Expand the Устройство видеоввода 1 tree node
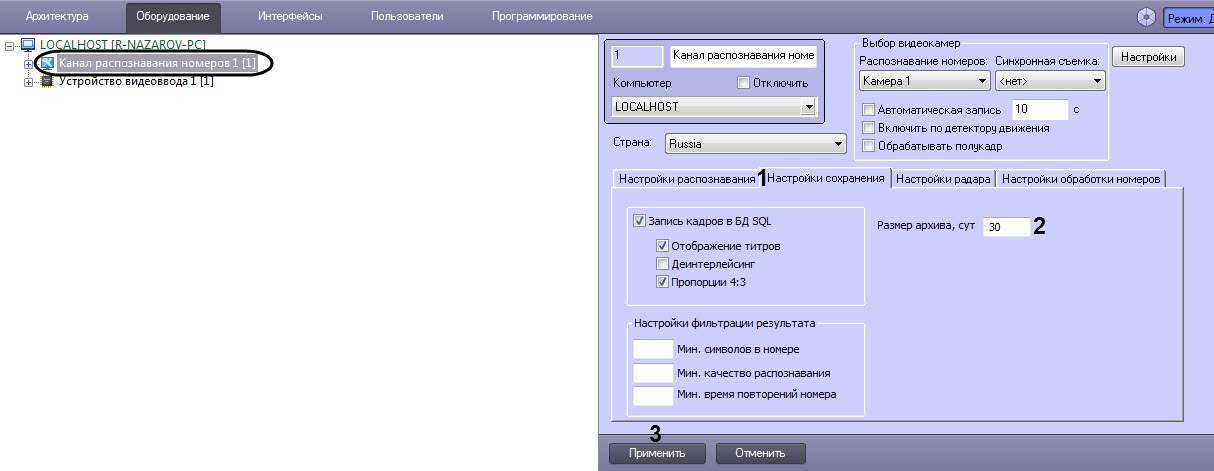 pos(28,82)
